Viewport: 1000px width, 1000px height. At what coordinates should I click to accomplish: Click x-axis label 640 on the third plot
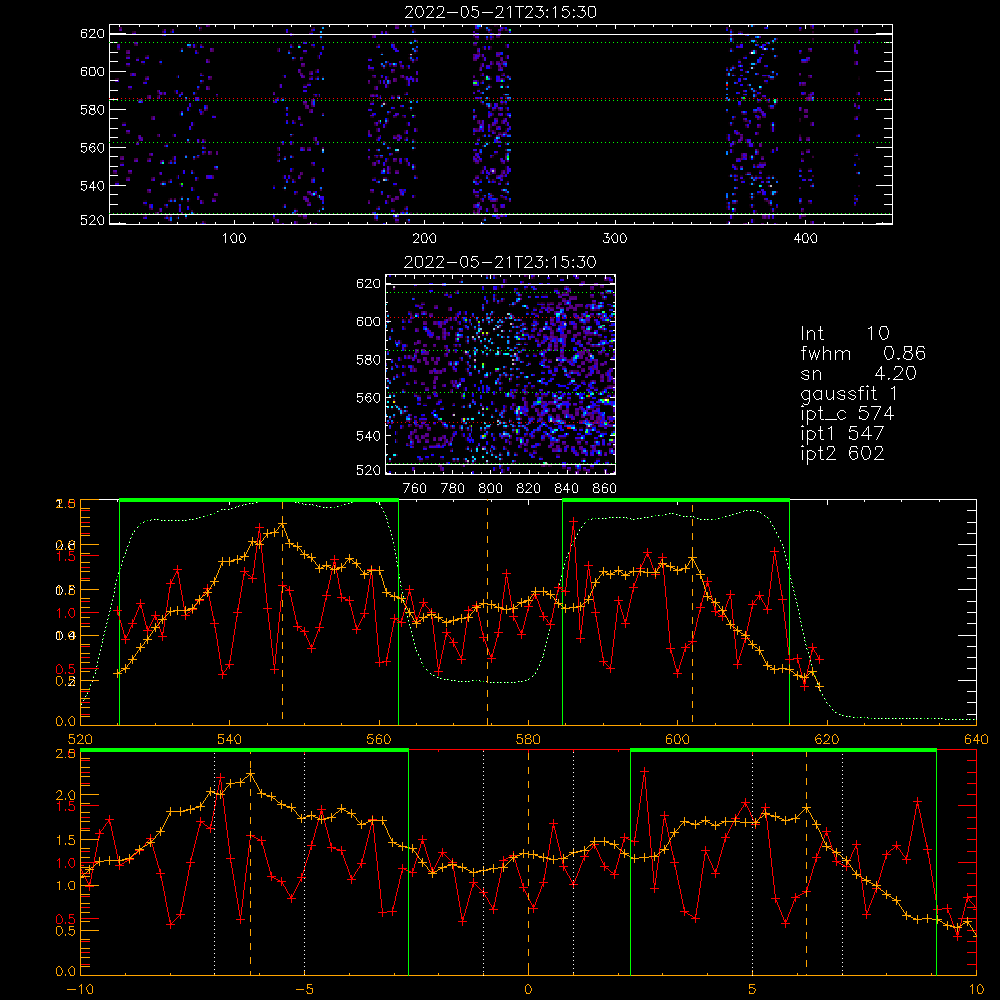click(976, 740)
